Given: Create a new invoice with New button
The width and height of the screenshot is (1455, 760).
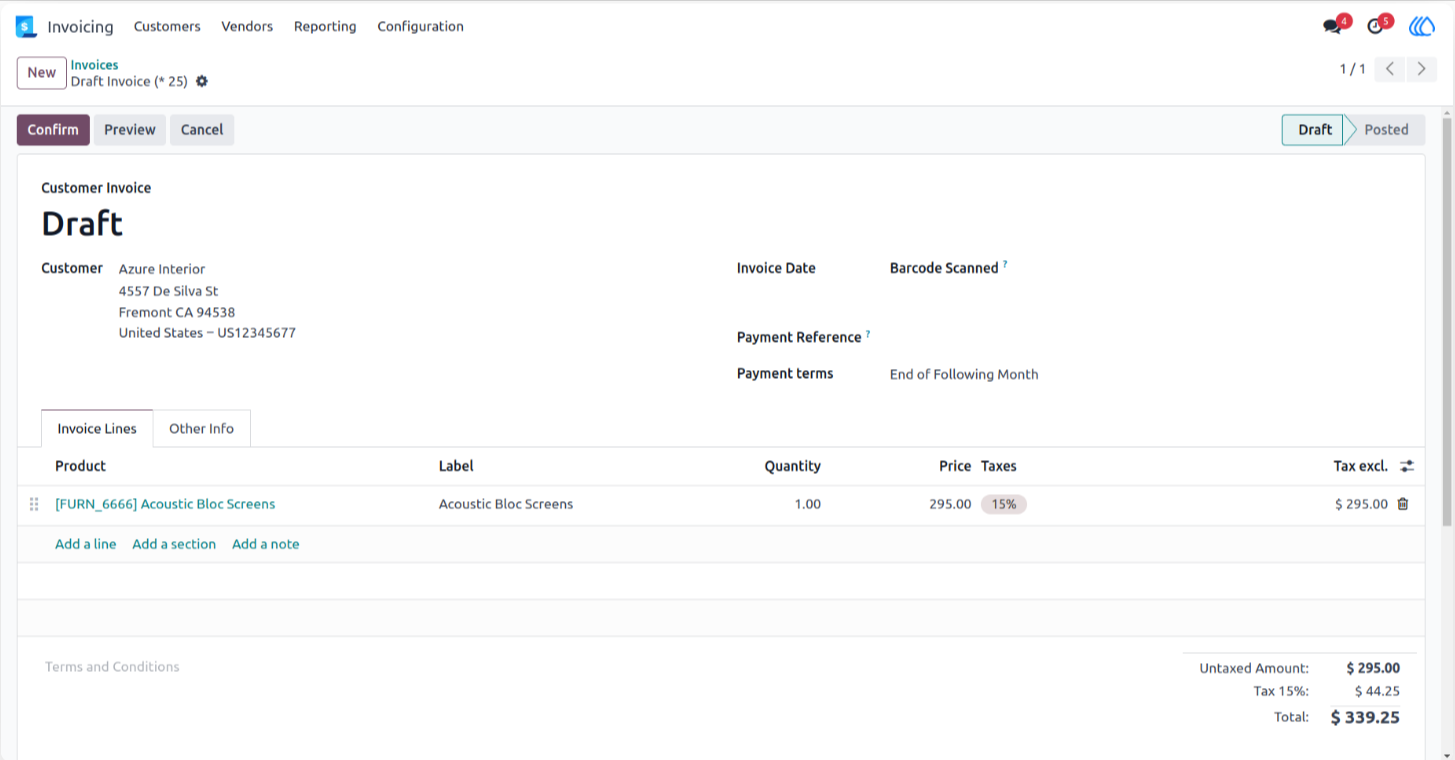Looking at the screenshot, I should tap(42, 73).
